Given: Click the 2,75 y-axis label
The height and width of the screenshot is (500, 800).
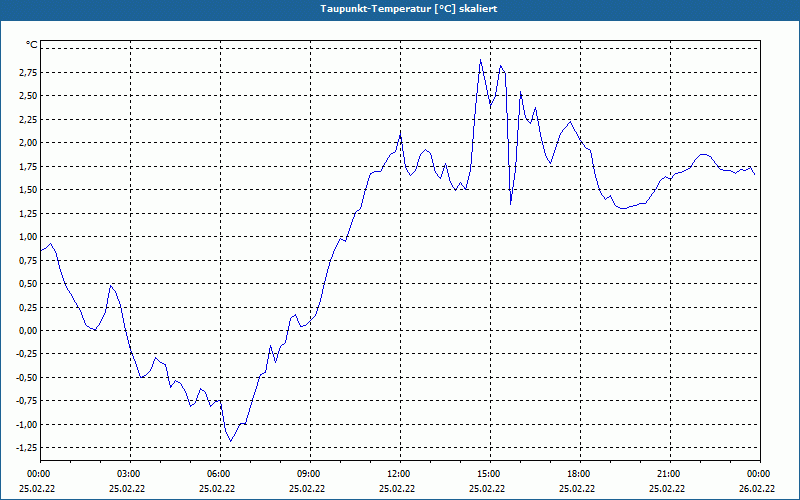Looking at the screenshot, I should [x=29, y=72].
